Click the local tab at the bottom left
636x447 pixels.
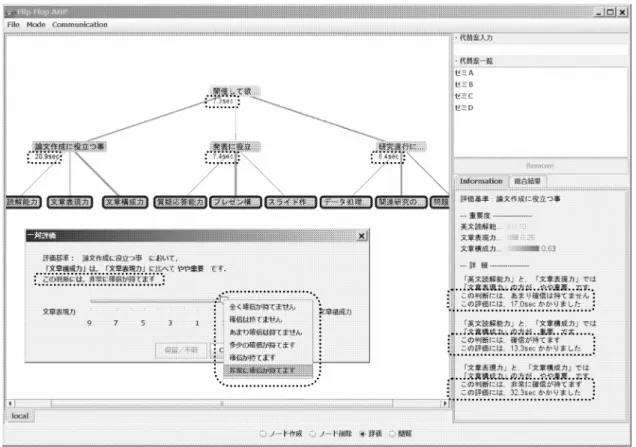tap(20, 416)
